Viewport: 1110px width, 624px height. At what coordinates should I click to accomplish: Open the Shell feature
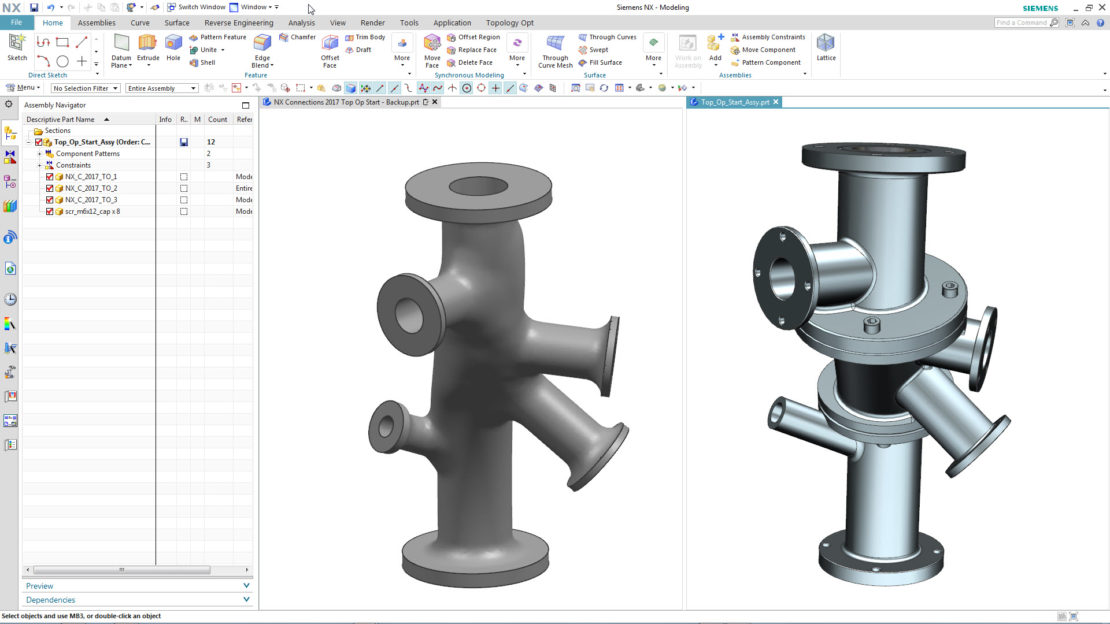pyautogui.click(x=202, y=62)
